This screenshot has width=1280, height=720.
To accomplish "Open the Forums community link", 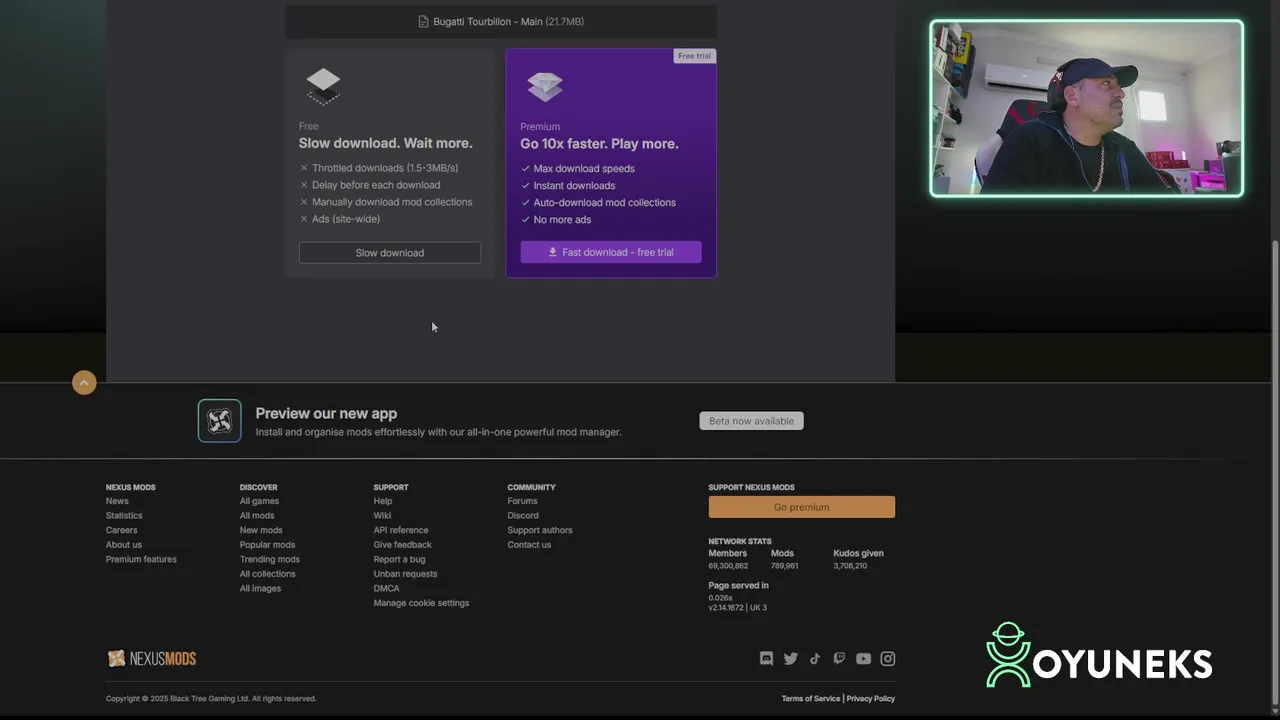I will coord(522,501).
